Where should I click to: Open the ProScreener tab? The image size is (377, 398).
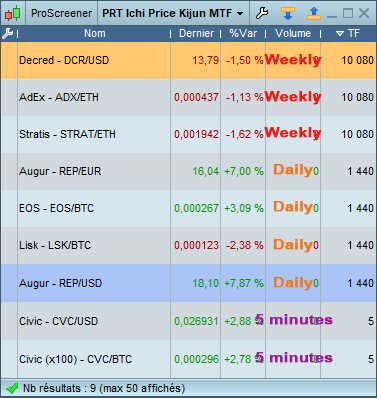click(x=61, y=13)
